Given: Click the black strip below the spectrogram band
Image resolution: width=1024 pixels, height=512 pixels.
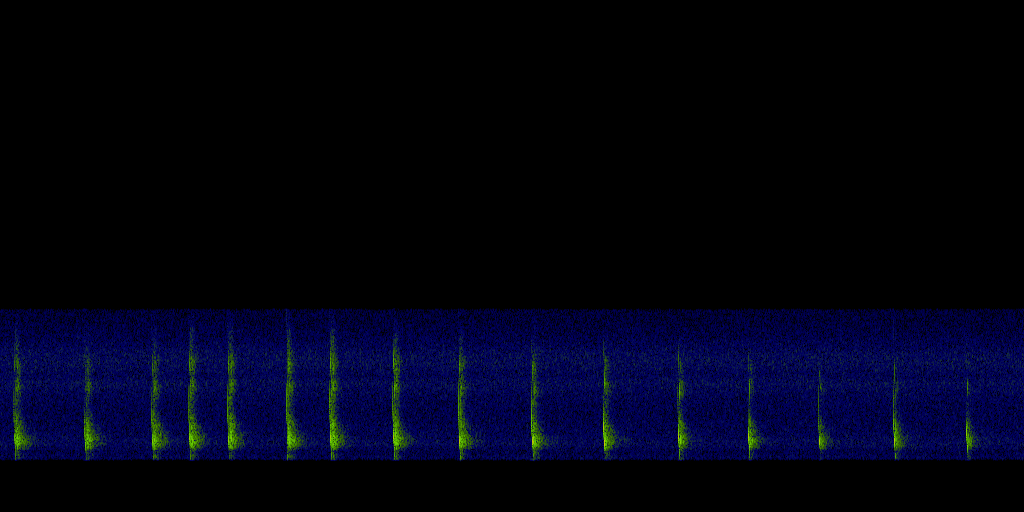Looking at the screenshot, I should [512, 487].
